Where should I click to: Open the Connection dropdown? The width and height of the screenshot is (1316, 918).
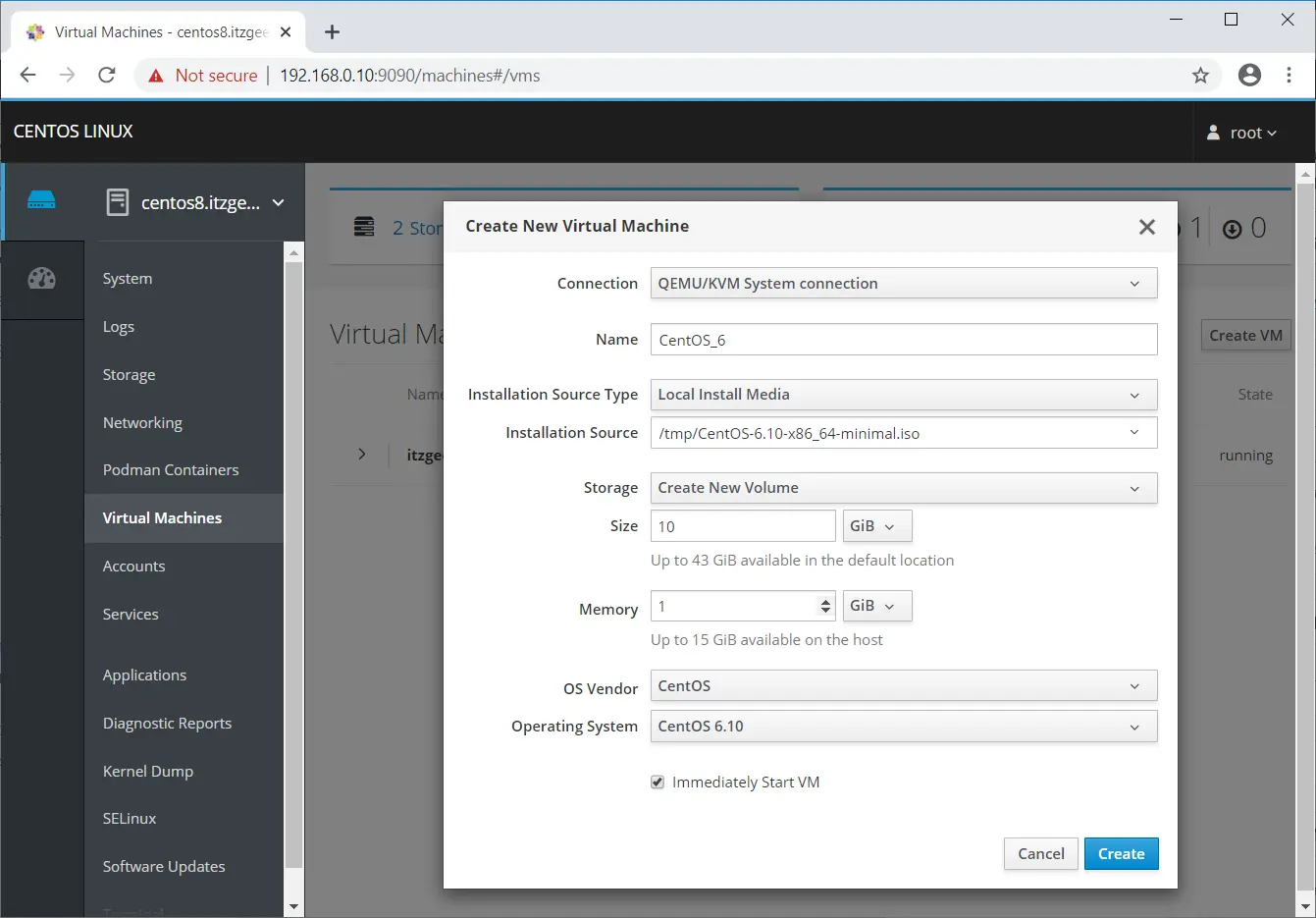[x=904, y=283]
